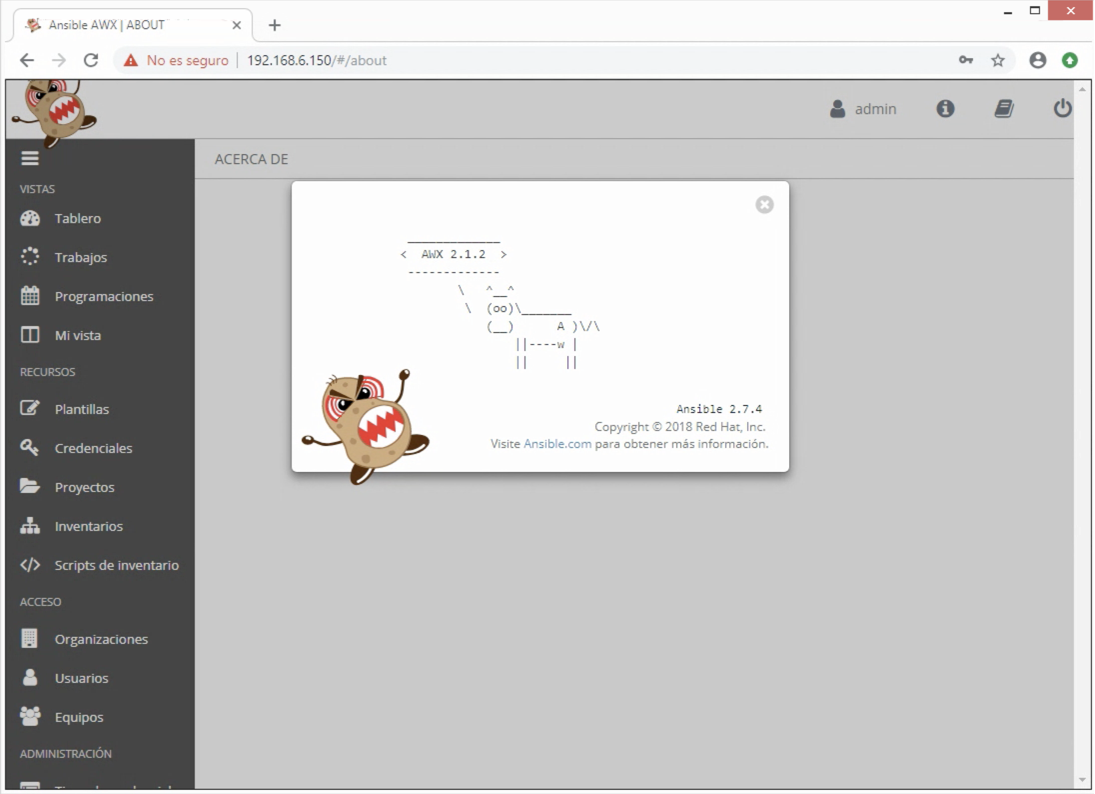The image size is (1095, 794).
Task: Minimize the browser window
Action: pos(1008,11)
